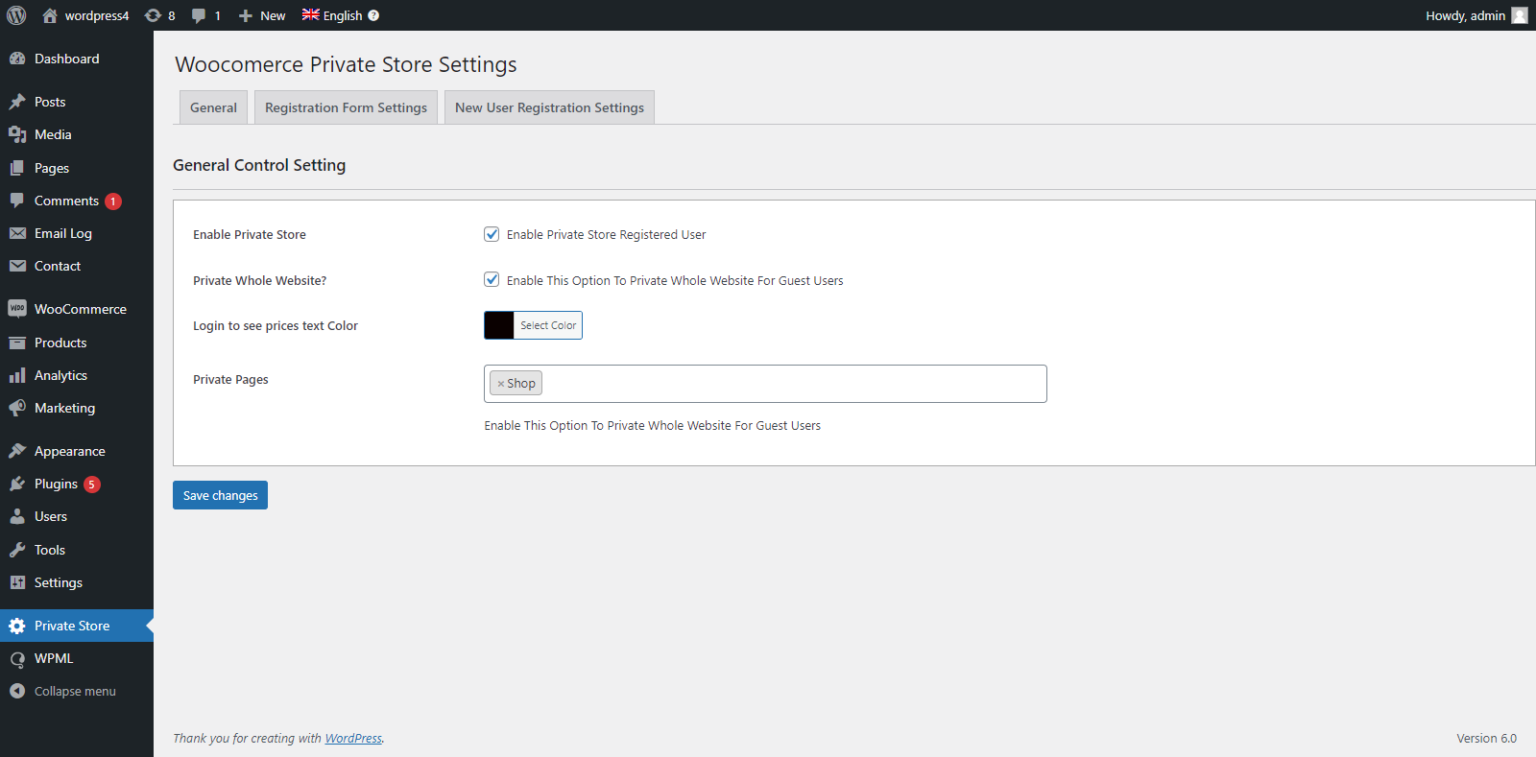
Task: Open the Analytics section icon
Action: (x=18, y=375)
